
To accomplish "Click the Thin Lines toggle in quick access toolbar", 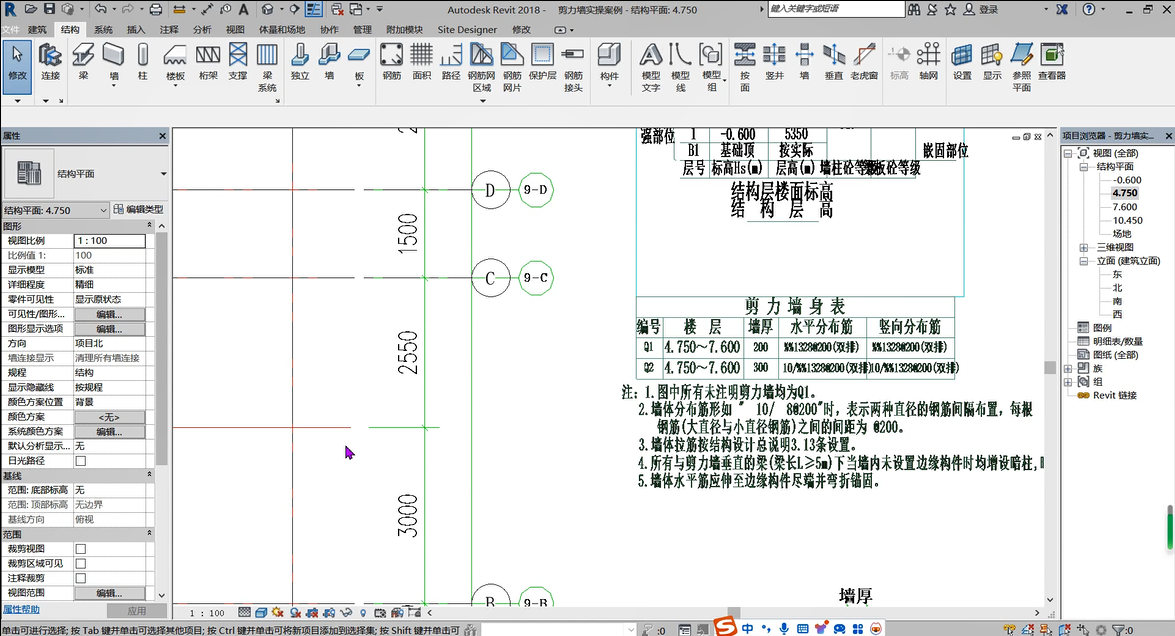I will tap(313, 9).
